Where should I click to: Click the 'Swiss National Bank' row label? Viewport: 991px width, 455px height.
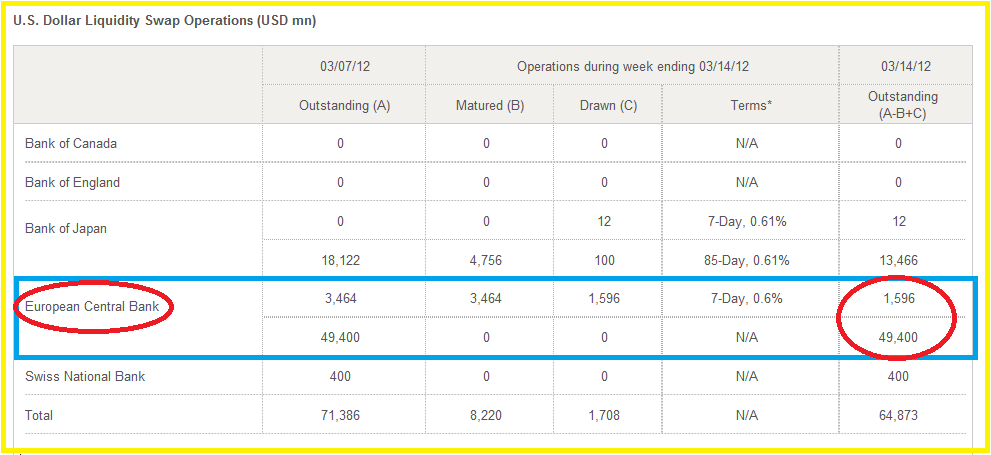pos(85,377)
